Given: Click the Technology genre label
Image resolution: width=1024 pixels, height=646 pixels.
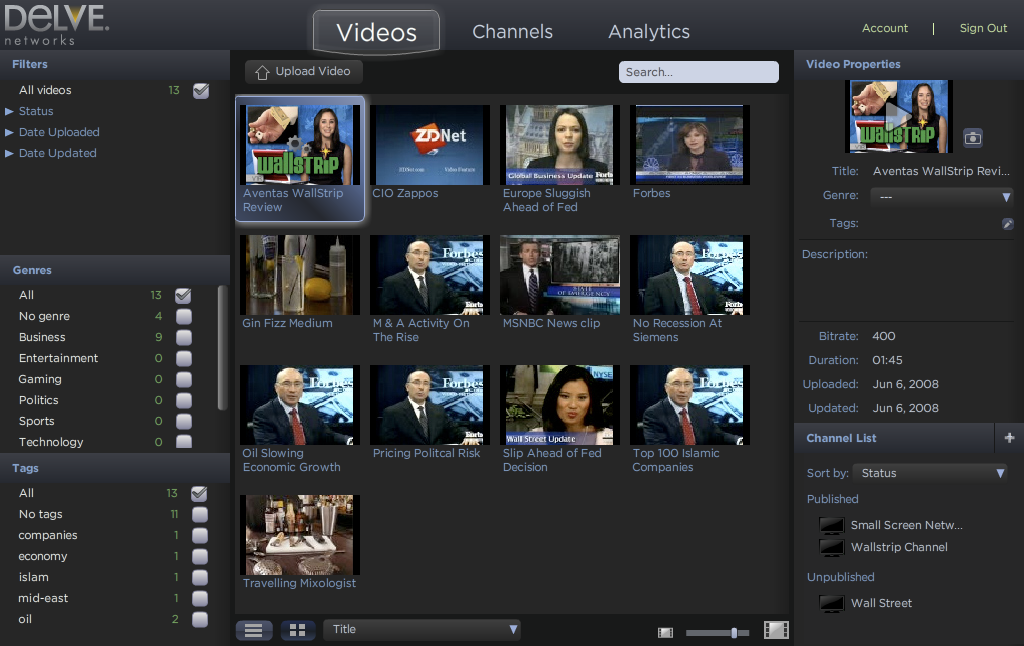Looking at the screenshot, I should coord(51,442).
